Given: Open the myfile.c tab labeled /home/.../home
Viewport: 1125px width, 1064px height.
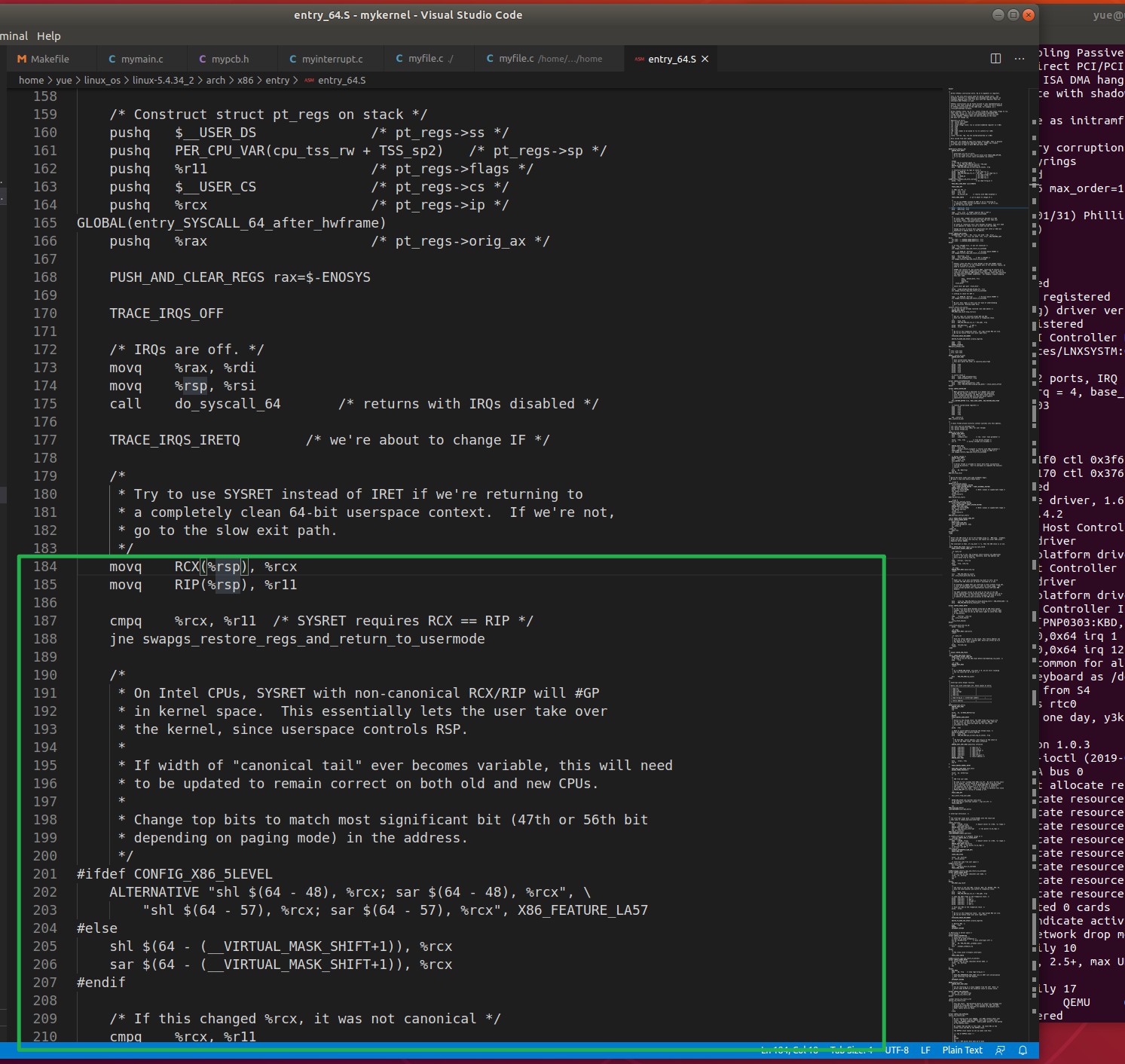Looking at the screenshot, I should pos(549,59).
